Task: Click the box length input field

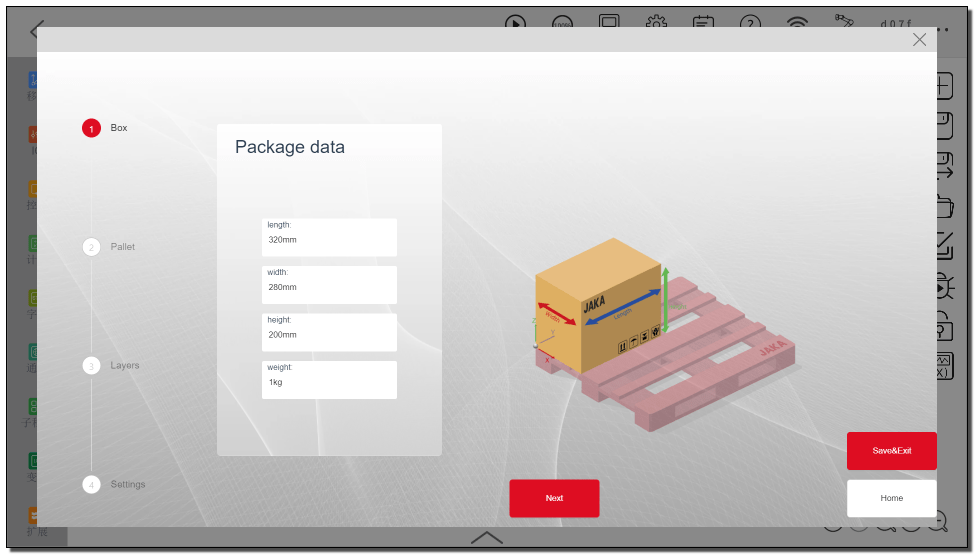Action: (x=329, y=238)
